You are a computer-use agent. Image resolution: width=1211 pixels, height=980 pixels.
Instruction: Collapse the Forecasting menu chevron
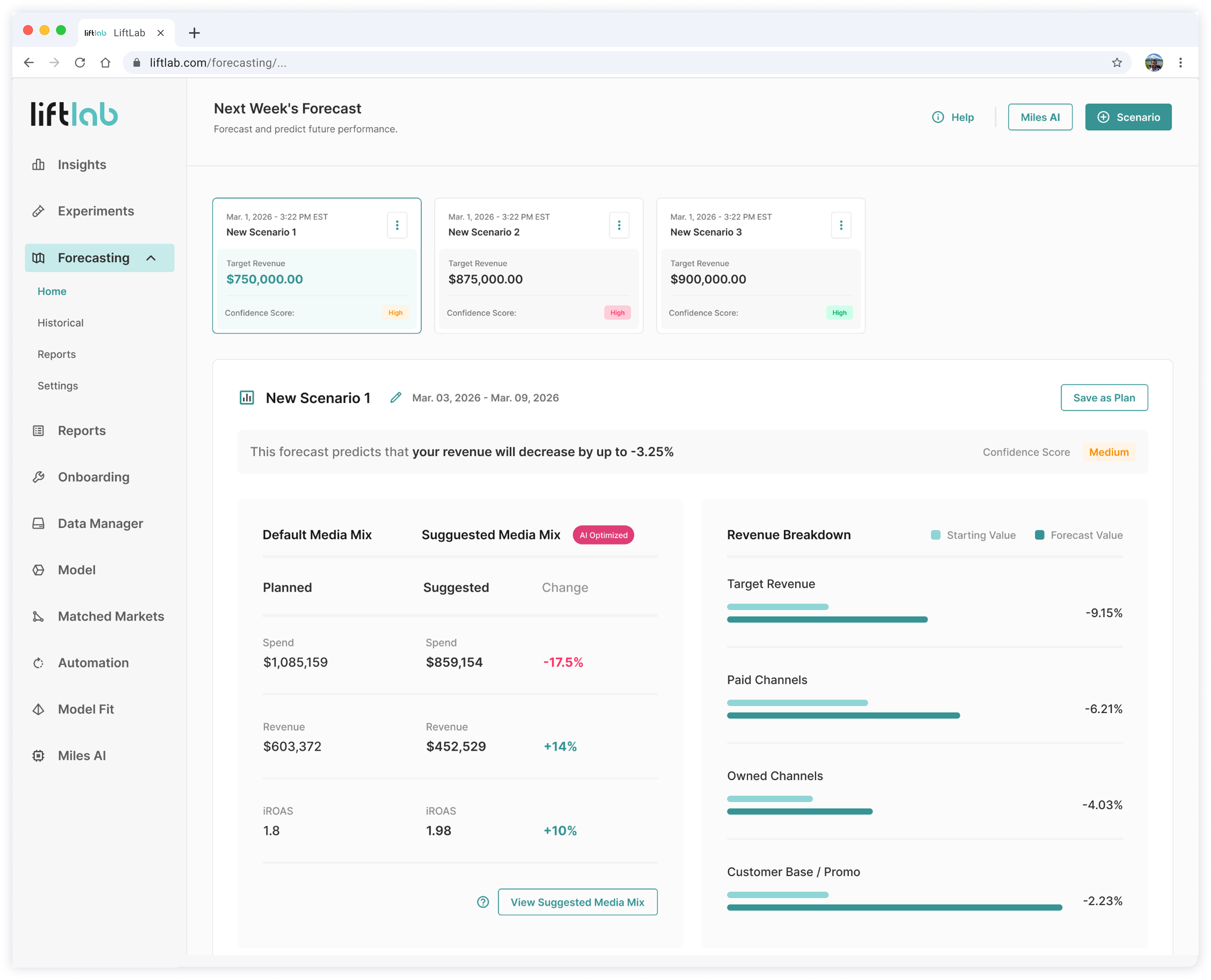[x=151, y=258]
